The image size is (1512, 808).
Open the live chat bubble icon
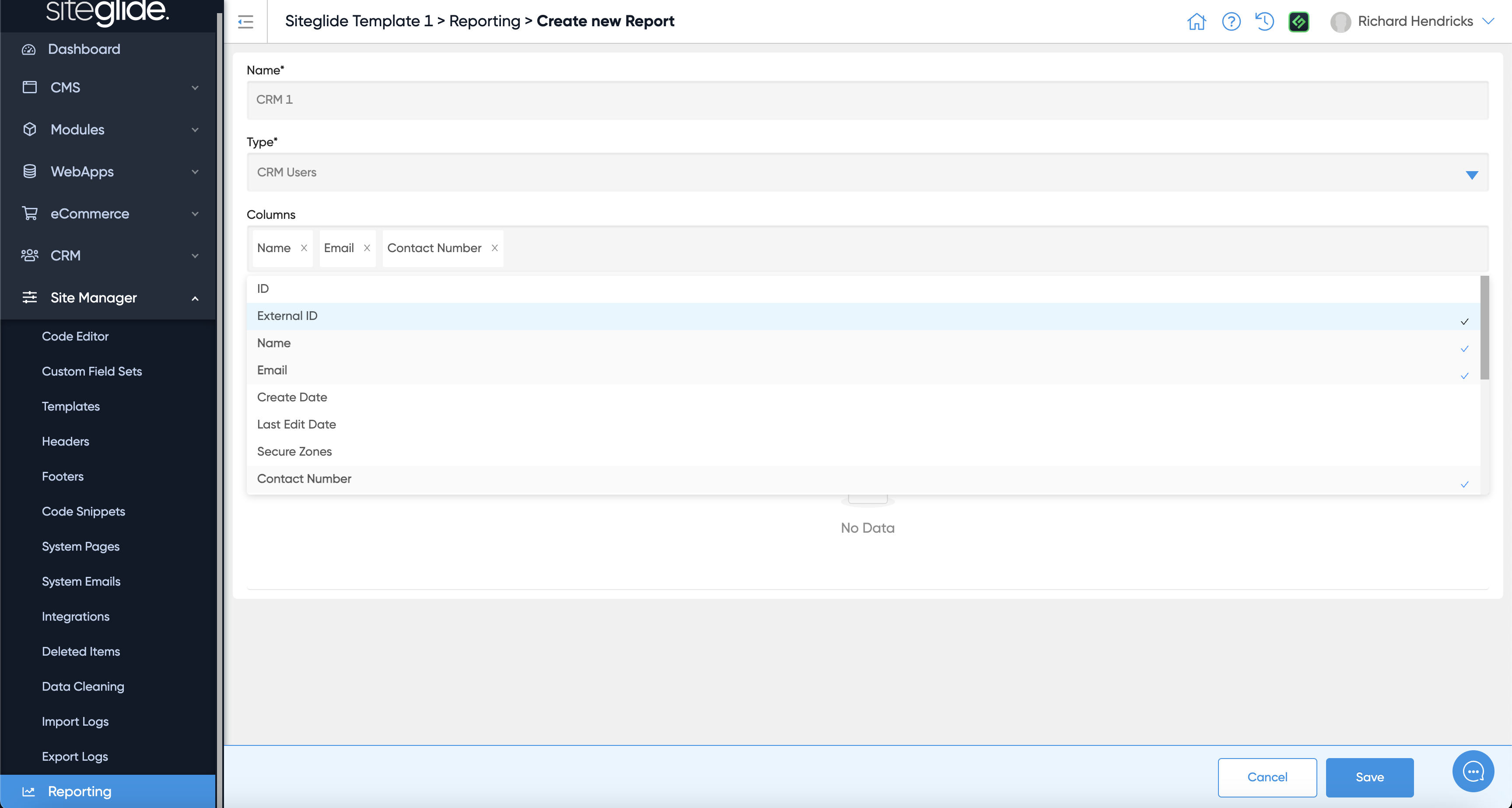pyautogui.click(x=1473, y=771)
